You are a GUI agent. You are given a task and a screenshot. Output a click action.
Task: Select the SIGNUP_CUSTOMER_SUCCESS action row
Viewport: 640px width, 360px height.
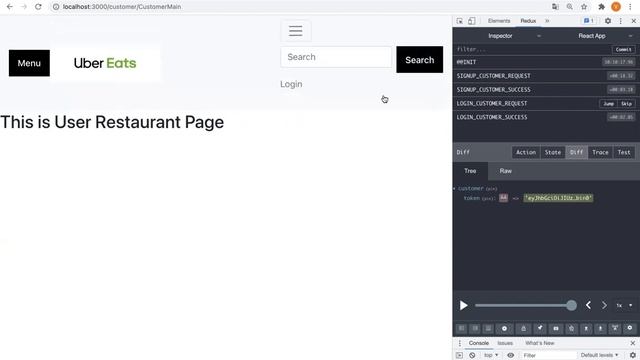(546, 90)
